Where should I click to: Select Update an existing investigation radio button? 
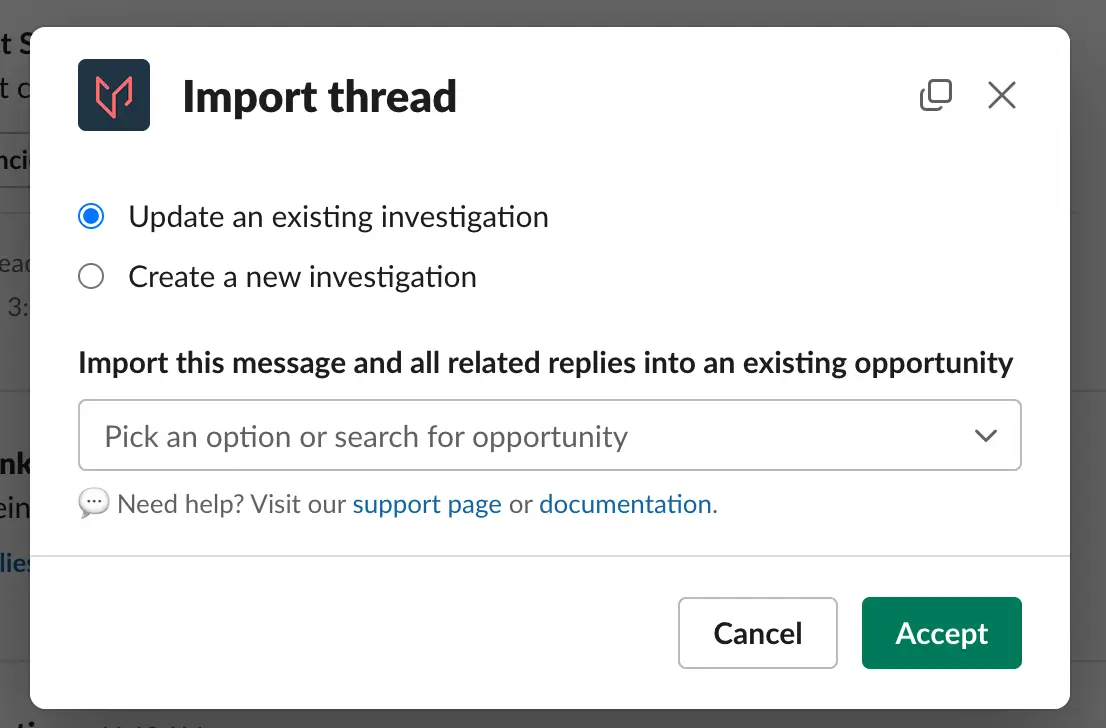click(91, 217)
